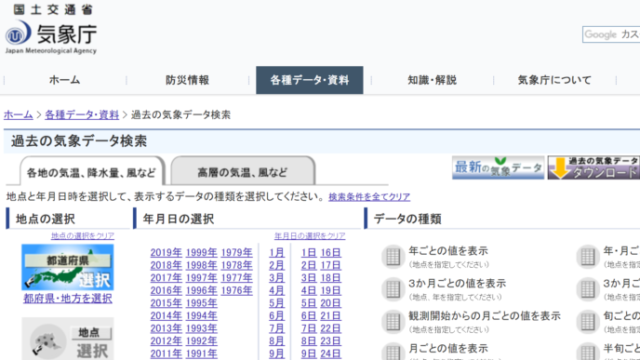Viewport: 640px width, 360px height.
Task: Click the 各種データ・資料 breadcrumb link
Action: (82, 115)
